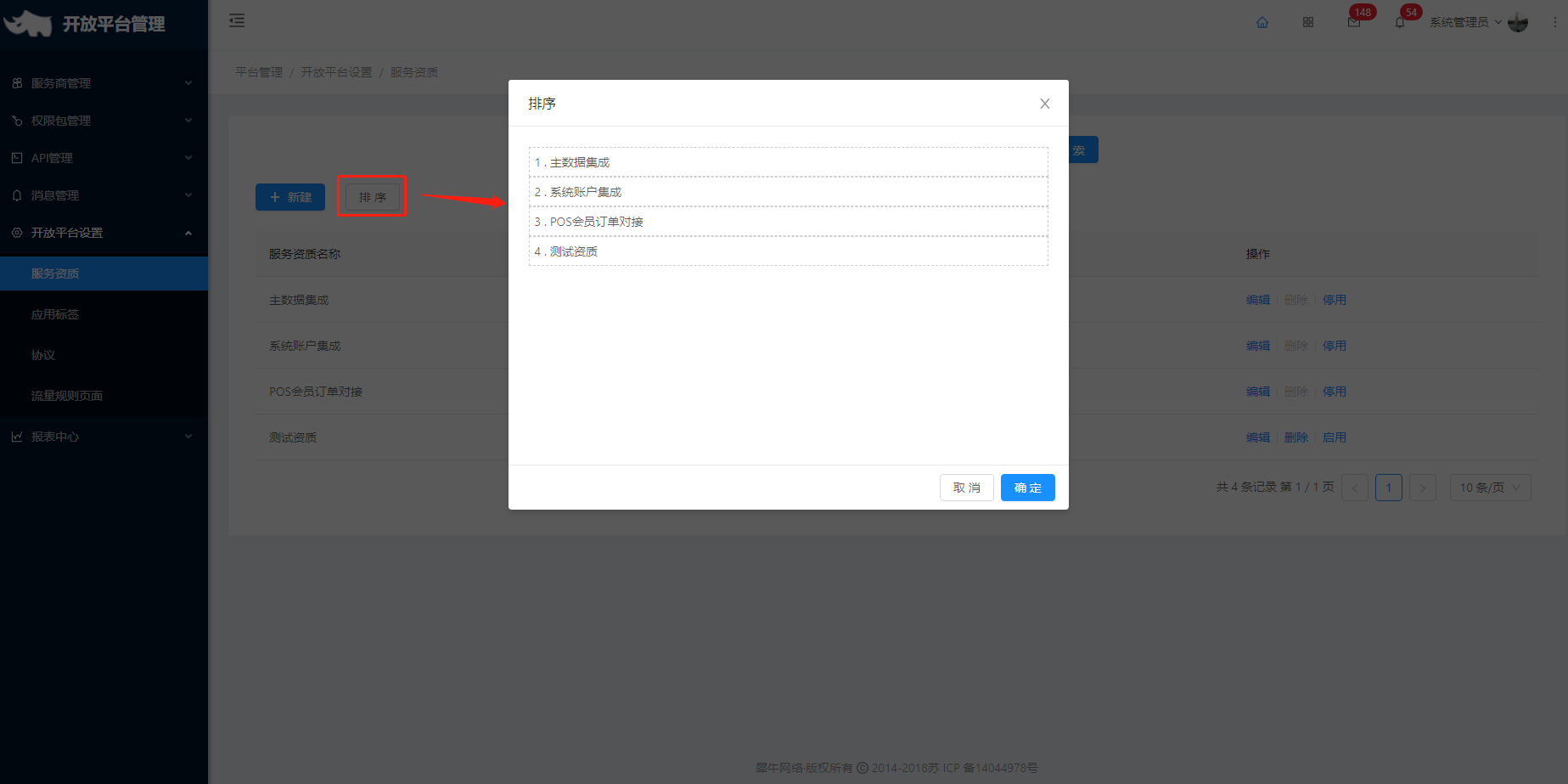Screen dimensions: 1568x784
Task: Click the 新建 button
Action: 290,197
